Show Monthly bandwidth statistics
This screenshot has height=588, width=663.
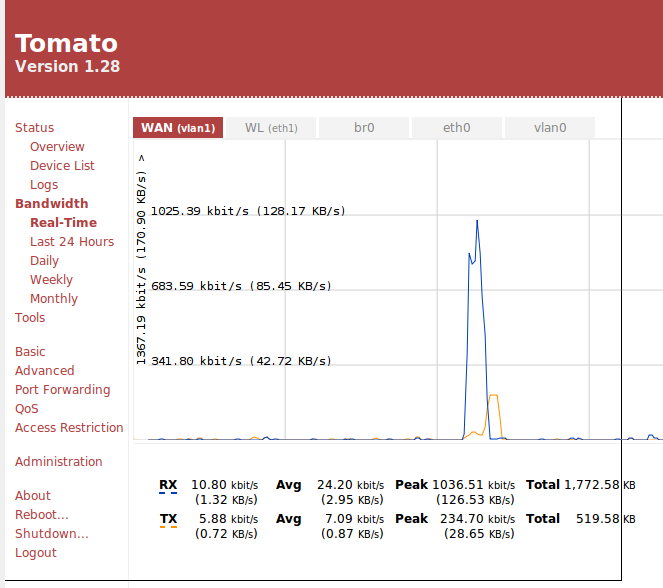[54, 299]
